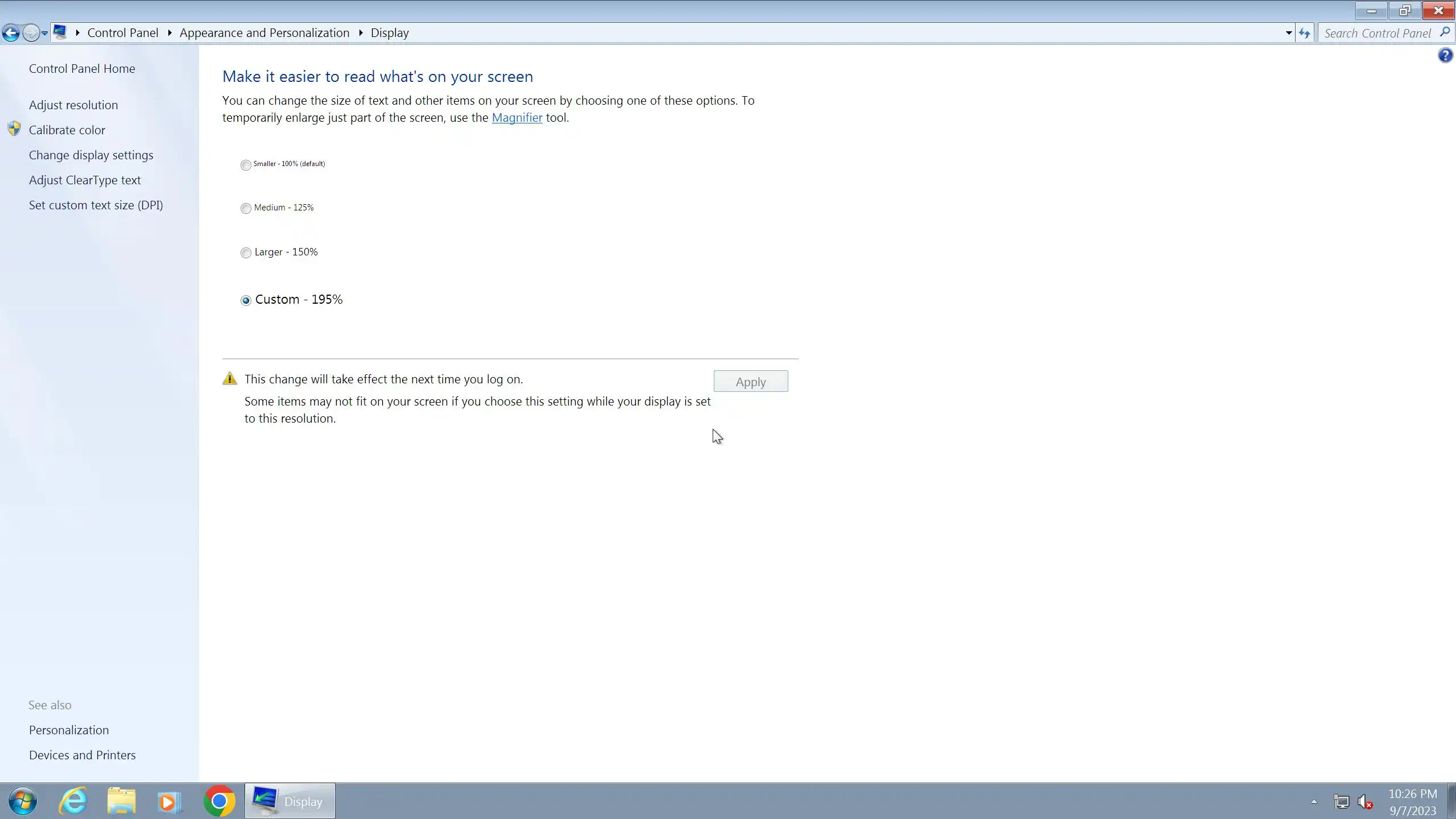Open Internet Explorer from the taskbar
1456x819 pixels.
(x=73, y=801)
